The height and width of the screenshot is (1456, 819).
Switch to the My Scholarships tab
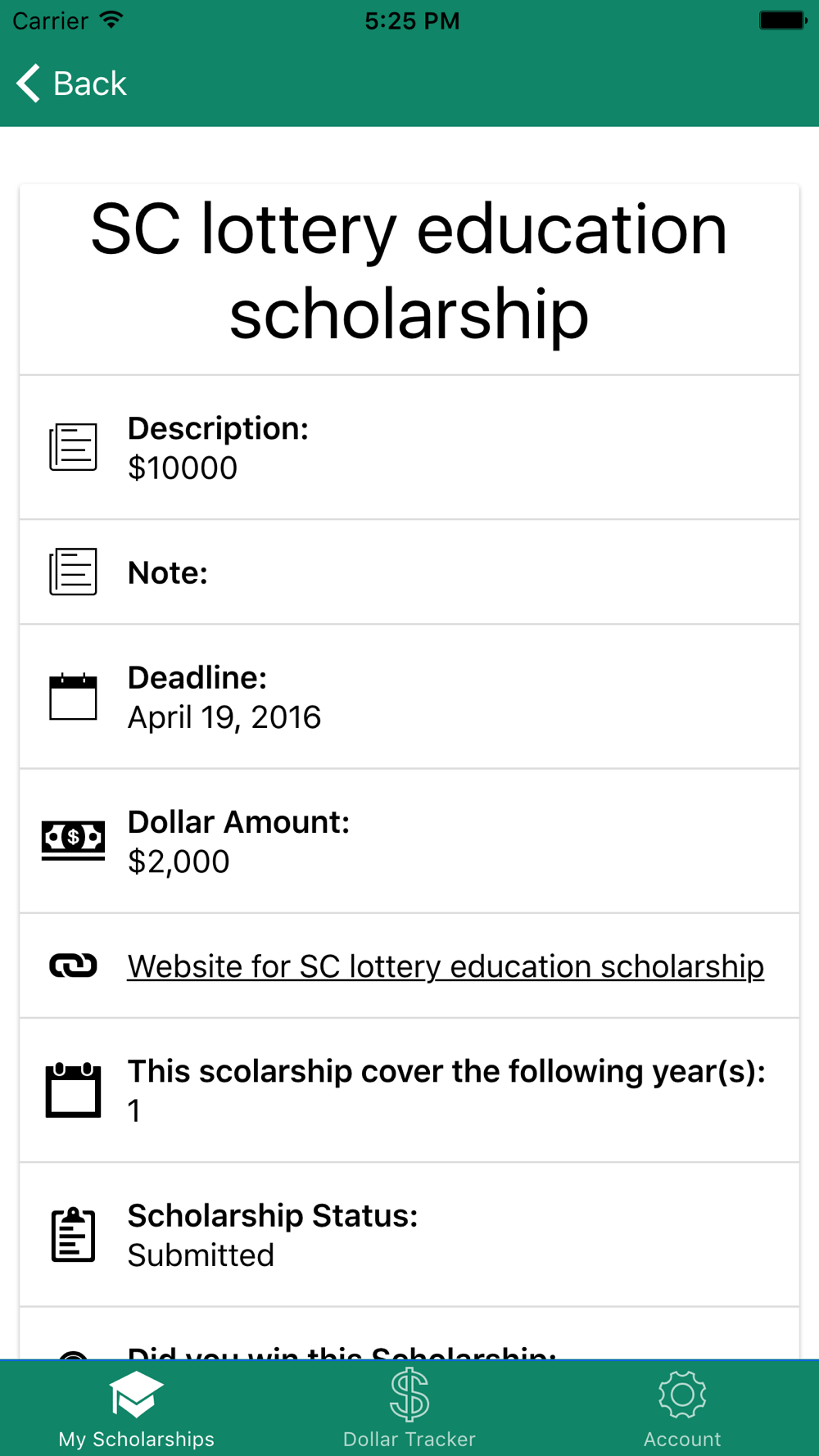click(x=136, y=1439)
